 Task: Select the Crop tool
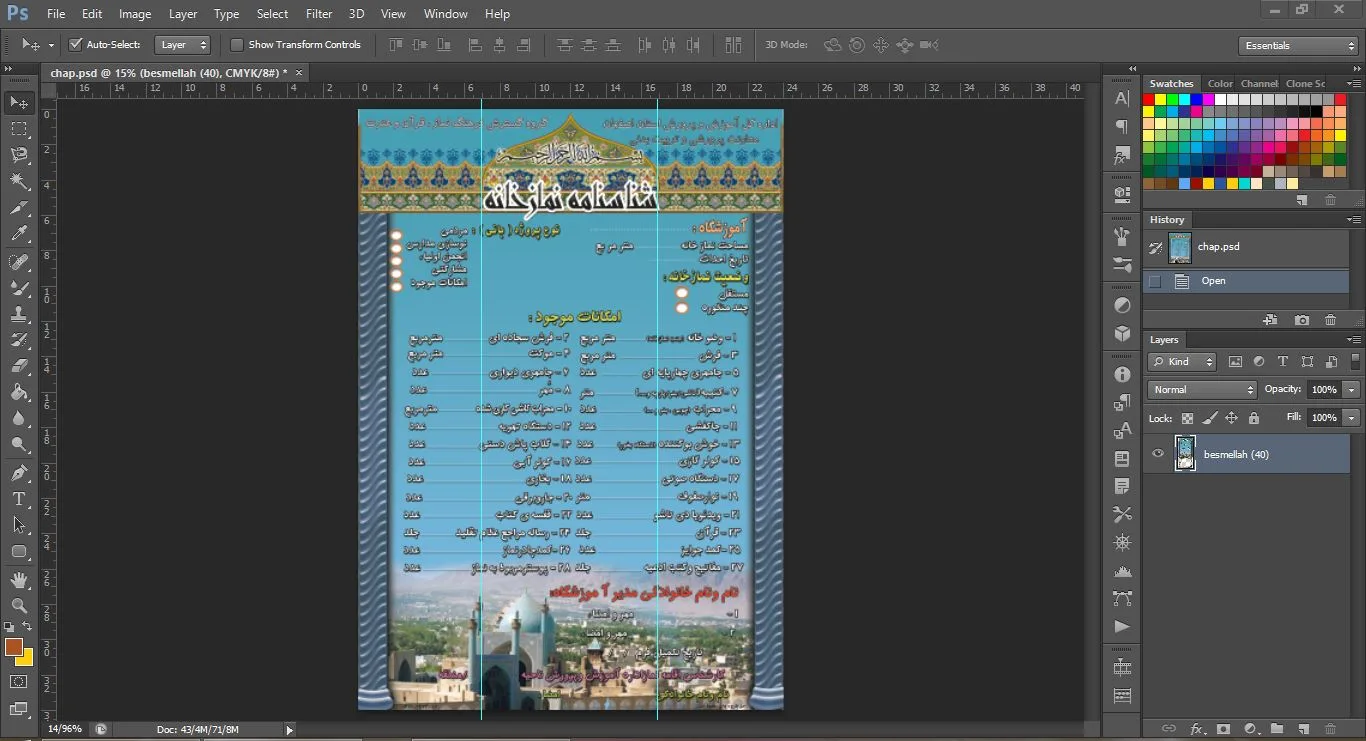(x=19, y=208)
